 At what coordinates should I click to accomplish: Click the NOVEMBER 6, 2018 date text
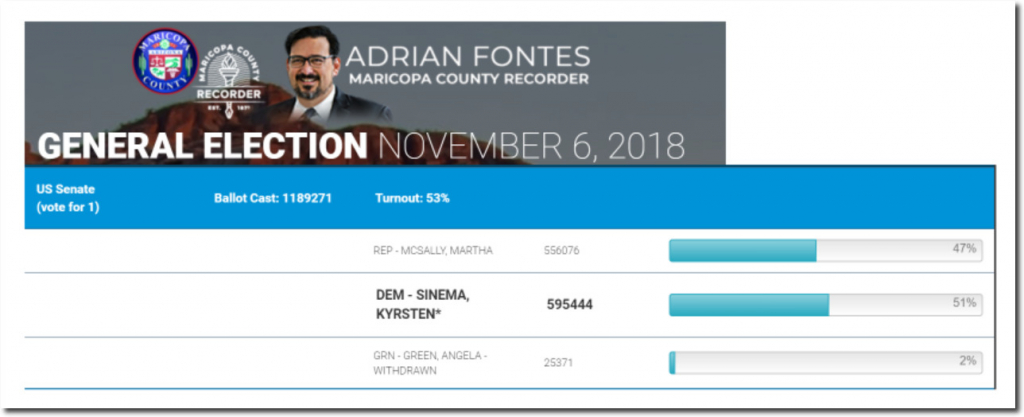[532, 147]
